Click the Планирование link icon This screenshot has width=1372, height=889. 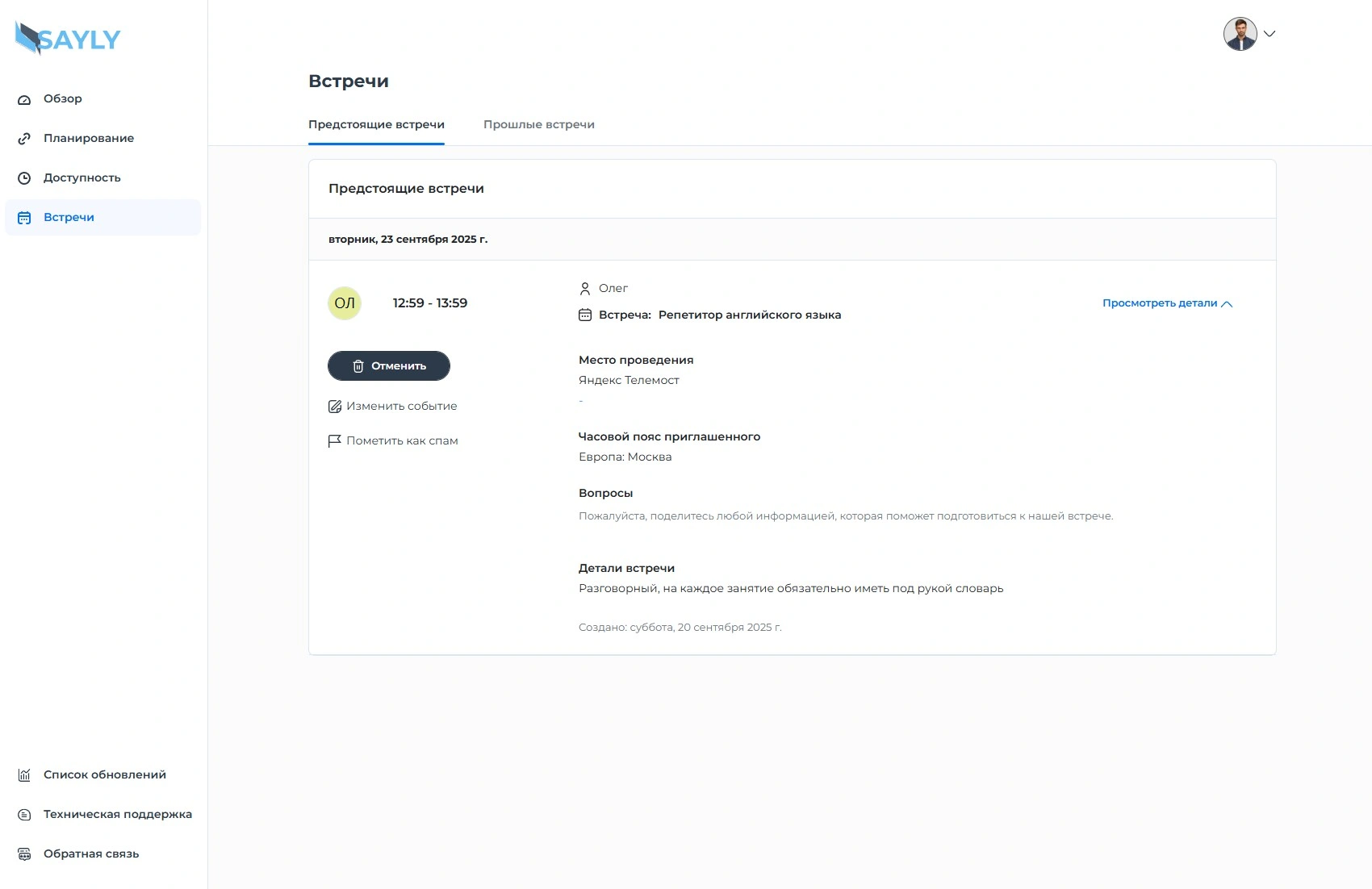[x=24, y=139]
